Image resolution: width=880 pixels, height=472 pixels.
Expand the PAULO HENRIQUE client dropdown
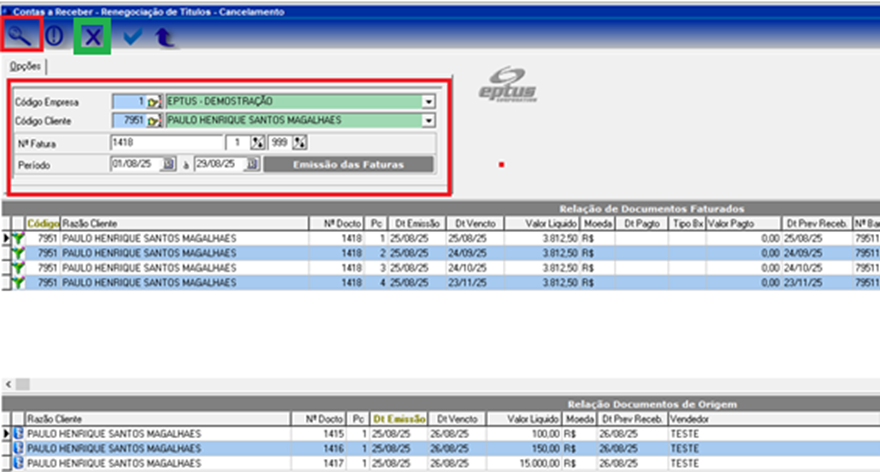(x=428, y=121)
